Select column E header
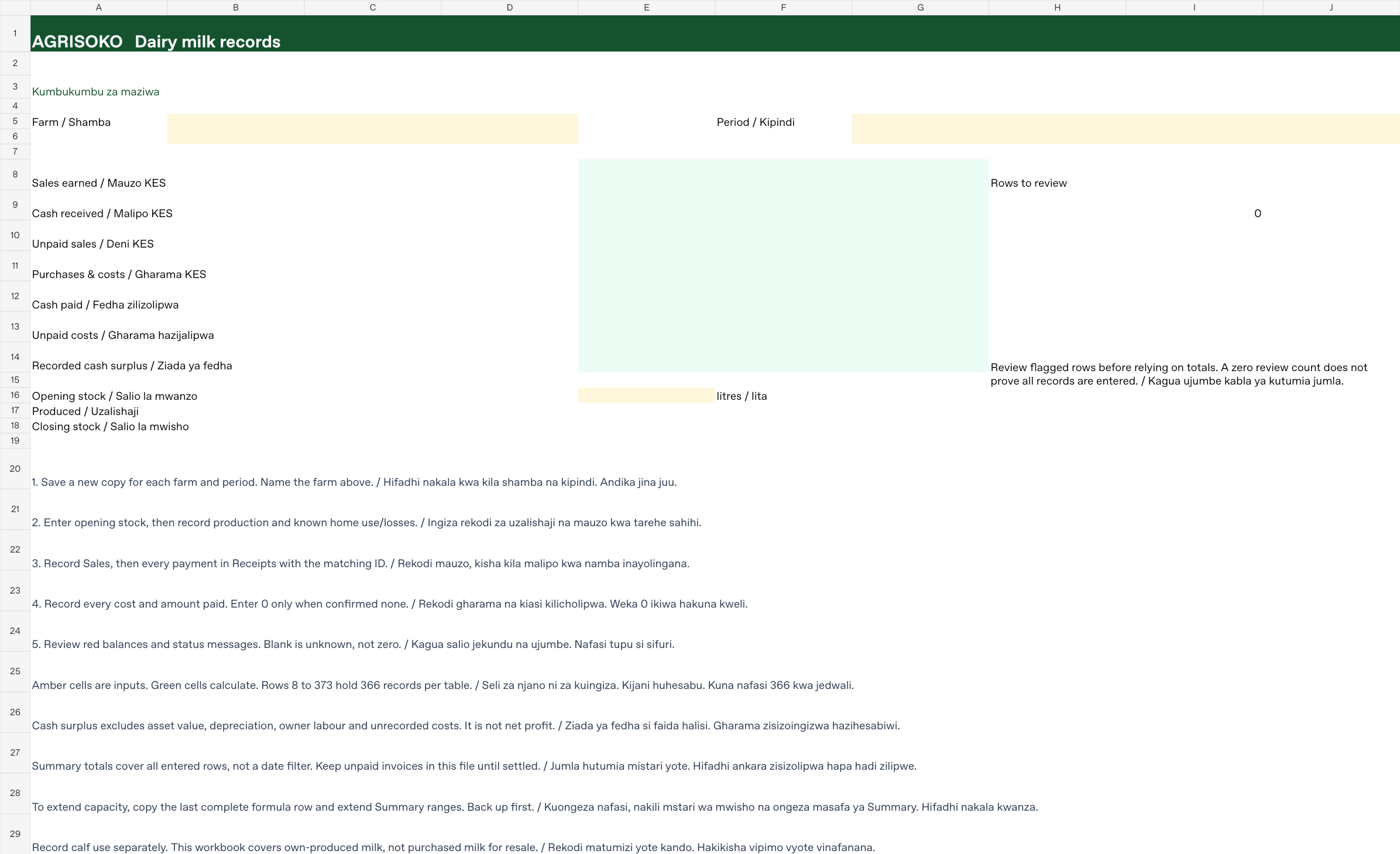Screen dimensions: 1400x854 (x=646, y=8)
